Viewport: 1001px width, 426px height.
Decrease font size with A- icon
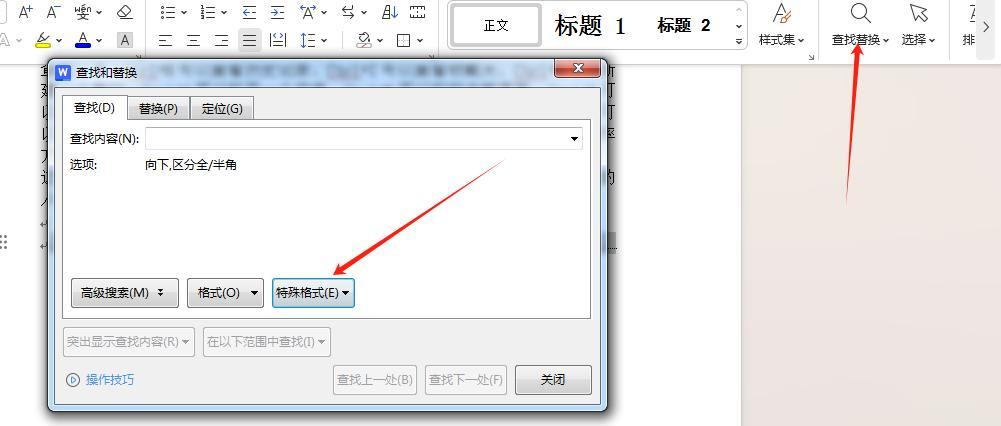pos(54,11)
